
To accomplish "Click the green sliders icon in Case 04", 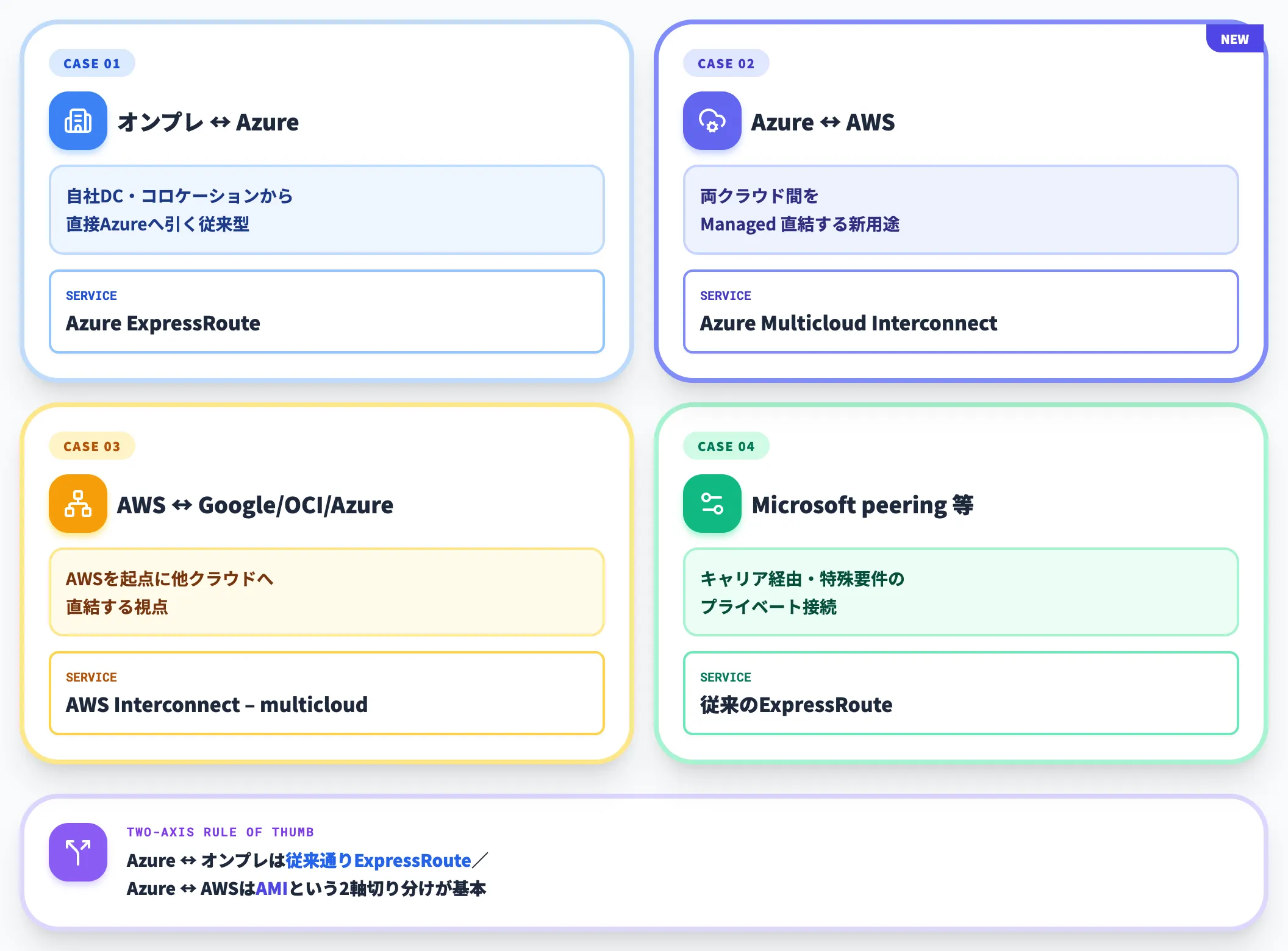I will pyautogui.click(x=712, y=504).
